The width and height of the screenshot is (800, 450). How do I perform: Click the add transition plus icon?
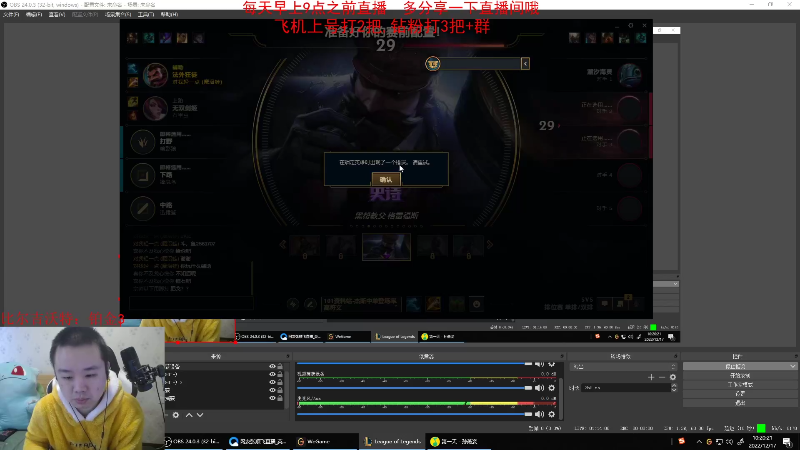point(651,377)
